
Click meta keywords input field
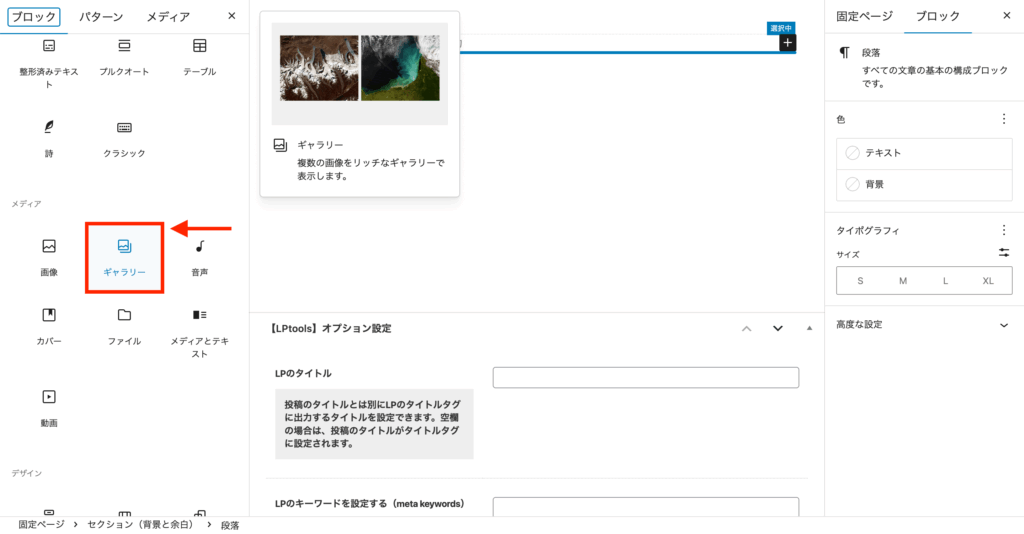[x=646, y=507]
